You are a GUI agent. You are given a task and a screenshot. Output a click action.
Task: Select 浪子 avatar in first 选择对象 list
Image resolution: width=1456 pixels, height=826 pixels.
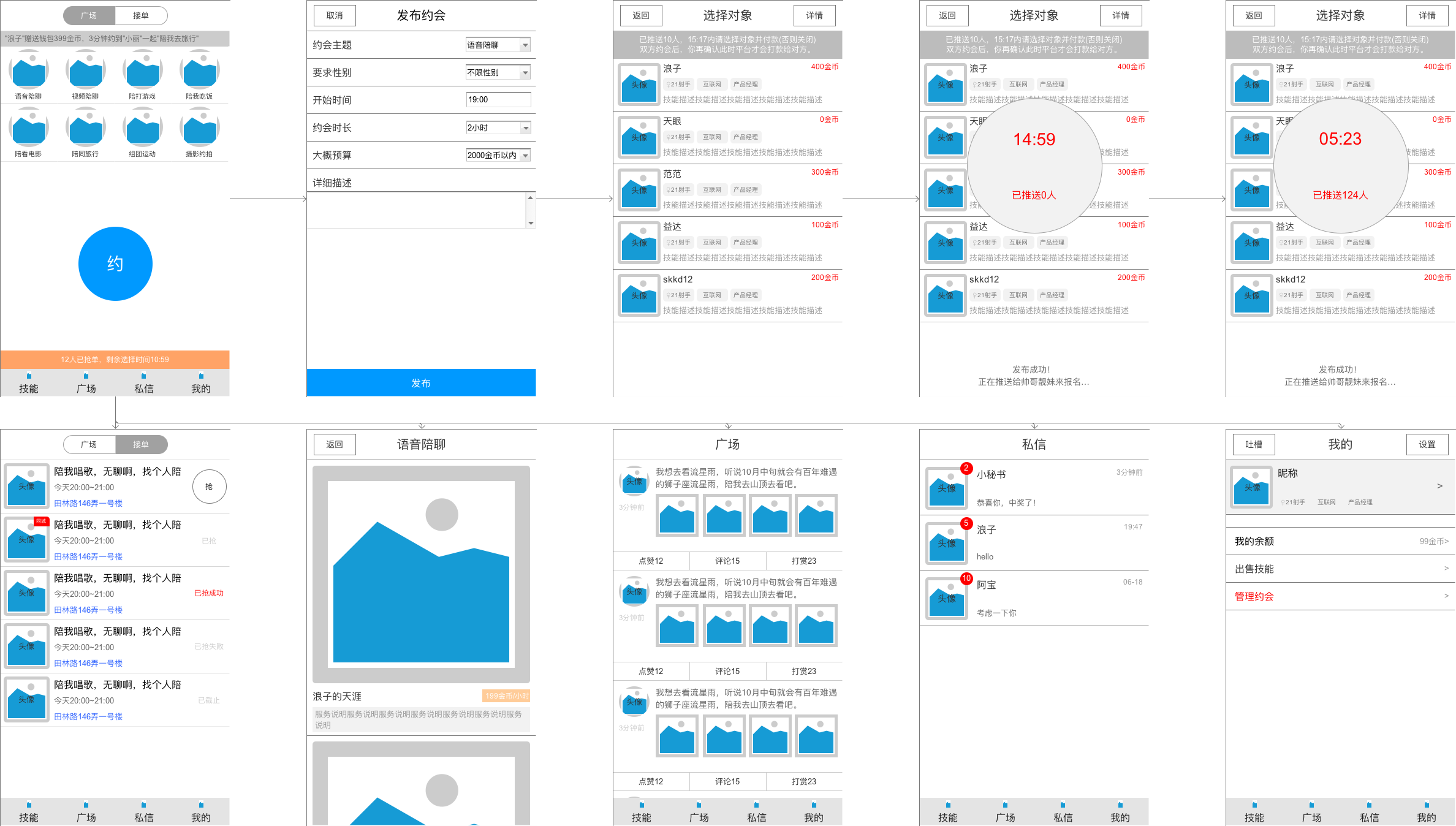(639, 85)
